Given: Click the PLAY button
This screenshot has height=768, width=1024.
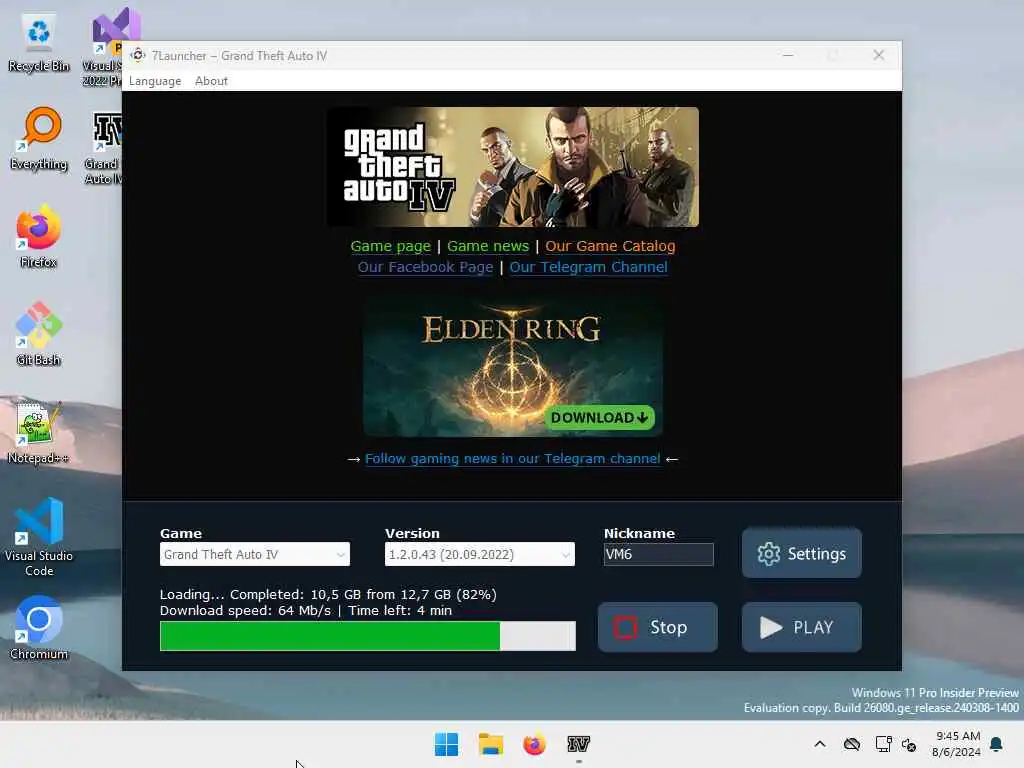Looking at the screenshot, I should (801, 627).
